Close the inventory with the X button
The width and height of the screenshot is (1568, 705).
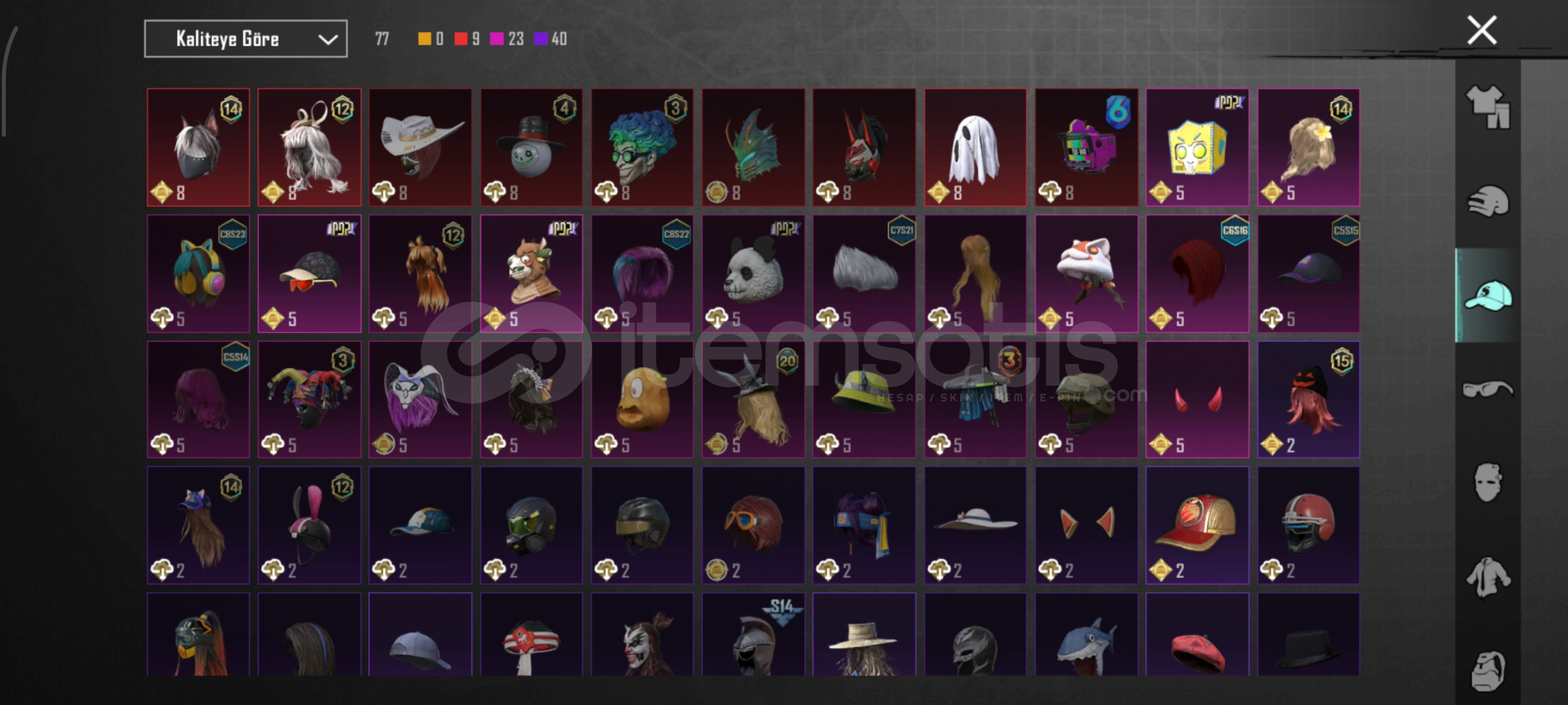pyautogui.click(x=1482, y=30)
